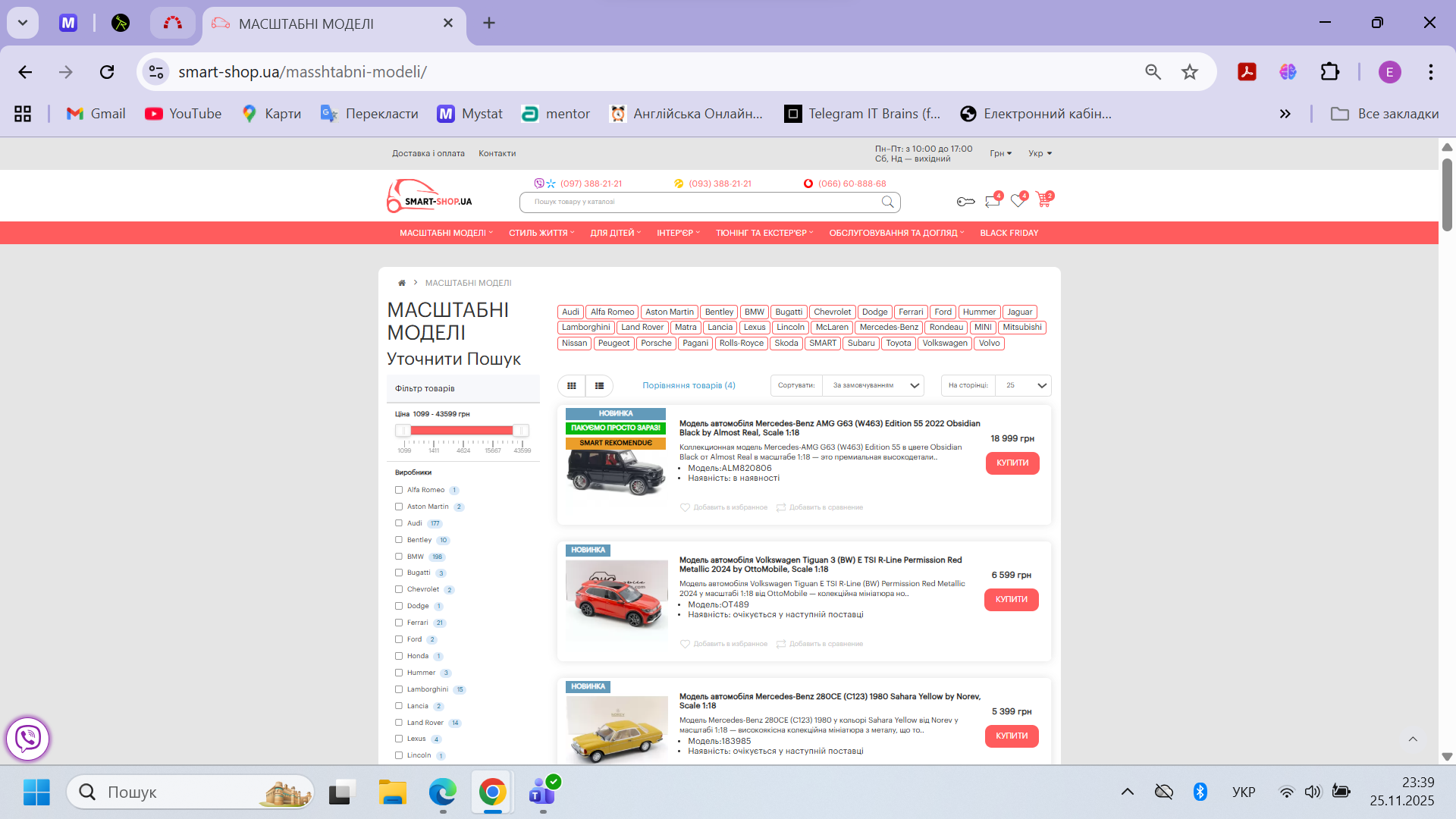
Task: Click the Lamborghini brand tag link
Action: (x=585, y=328)
